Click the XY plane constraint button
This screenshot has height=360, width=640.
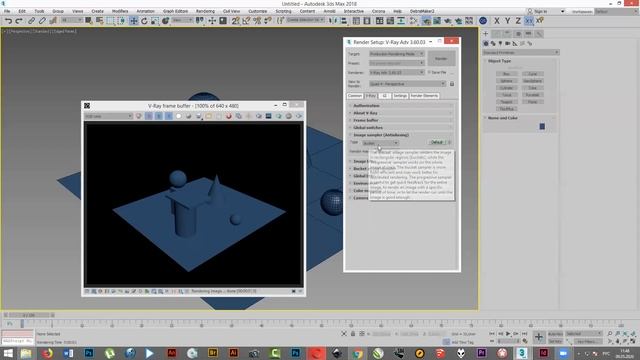tap(529, 21)
